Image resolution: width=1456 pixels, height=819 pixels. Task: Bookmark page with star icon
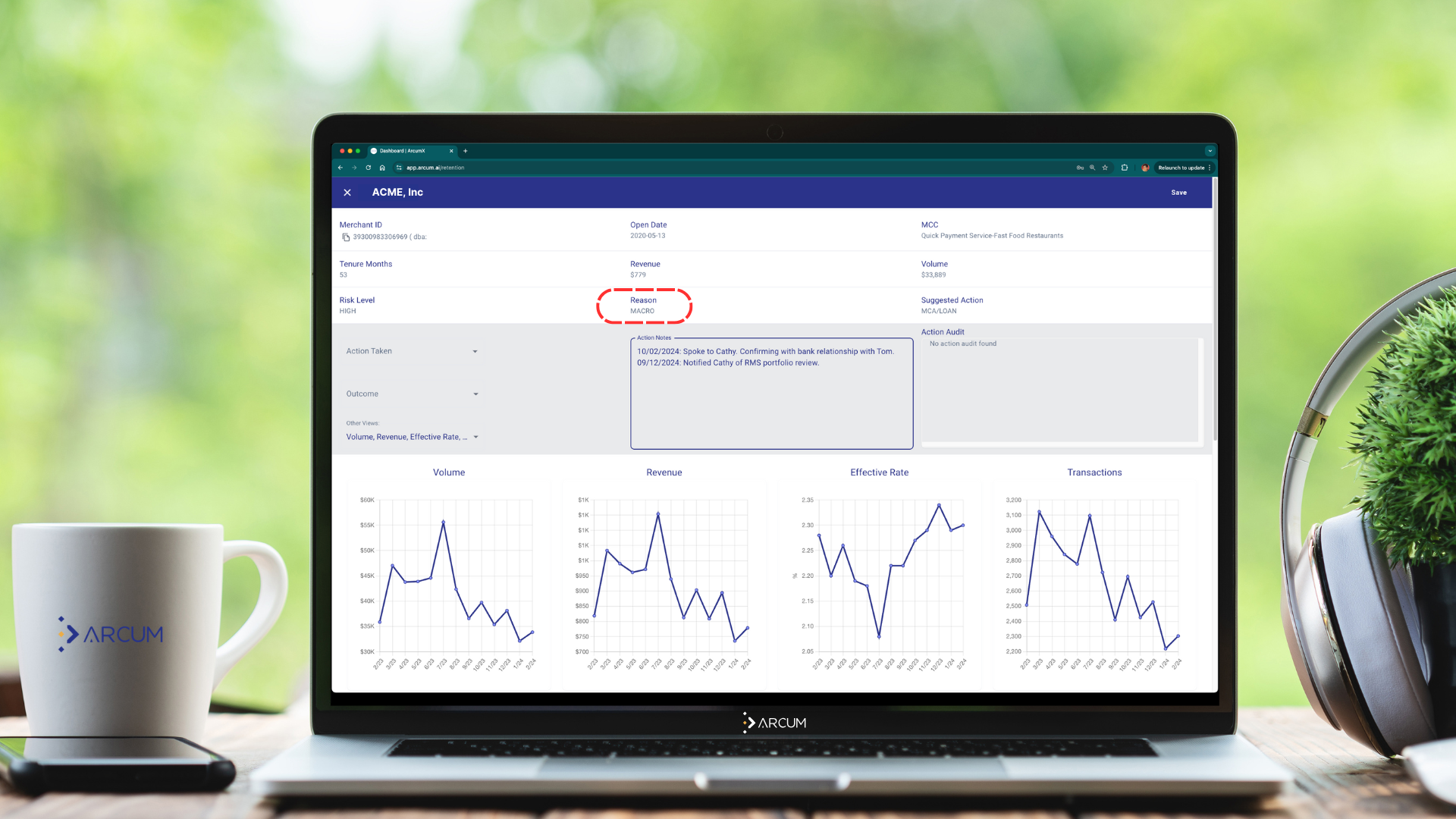1105,168
